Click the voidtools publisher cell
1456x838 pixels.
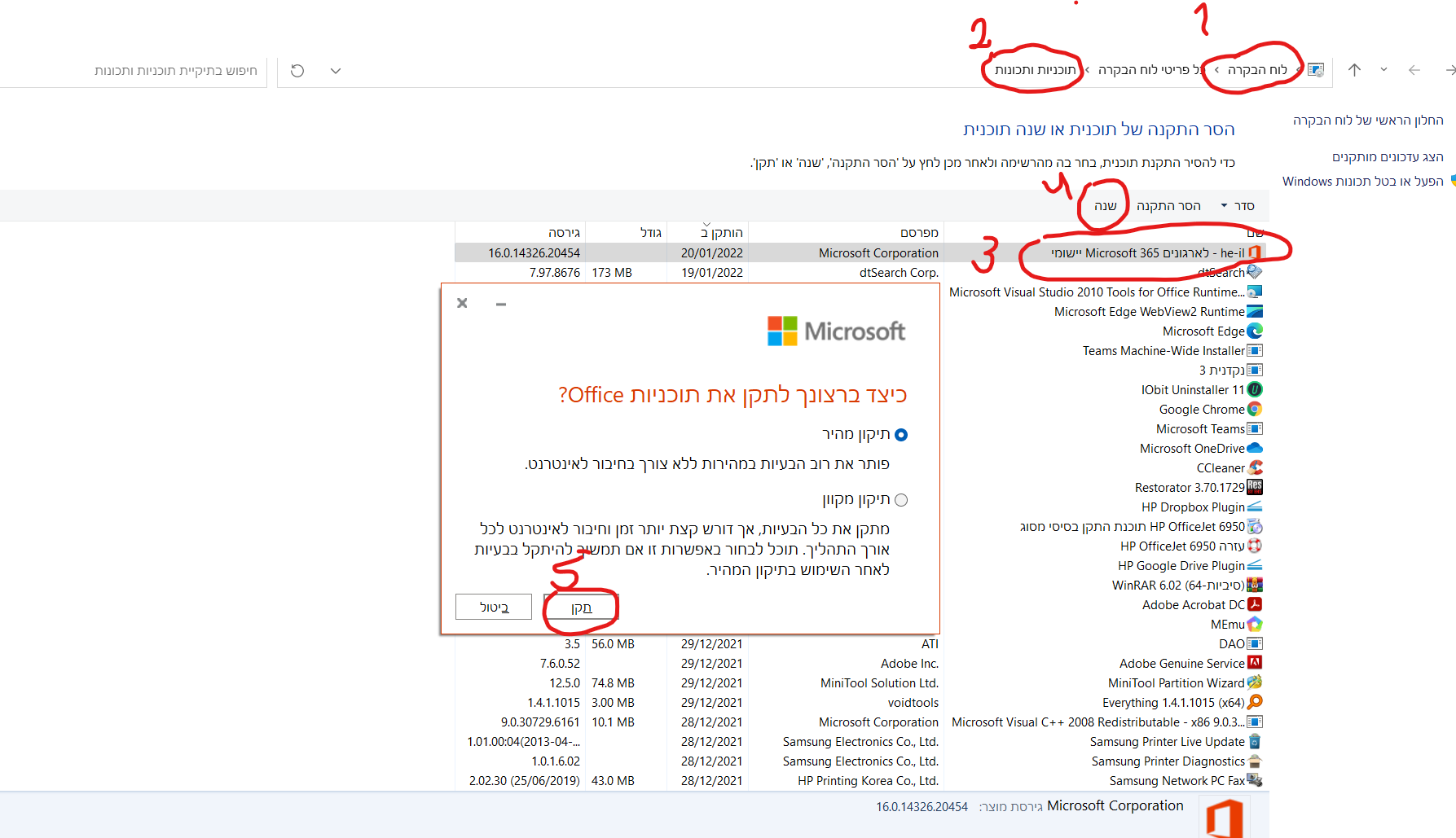point(913,703)
